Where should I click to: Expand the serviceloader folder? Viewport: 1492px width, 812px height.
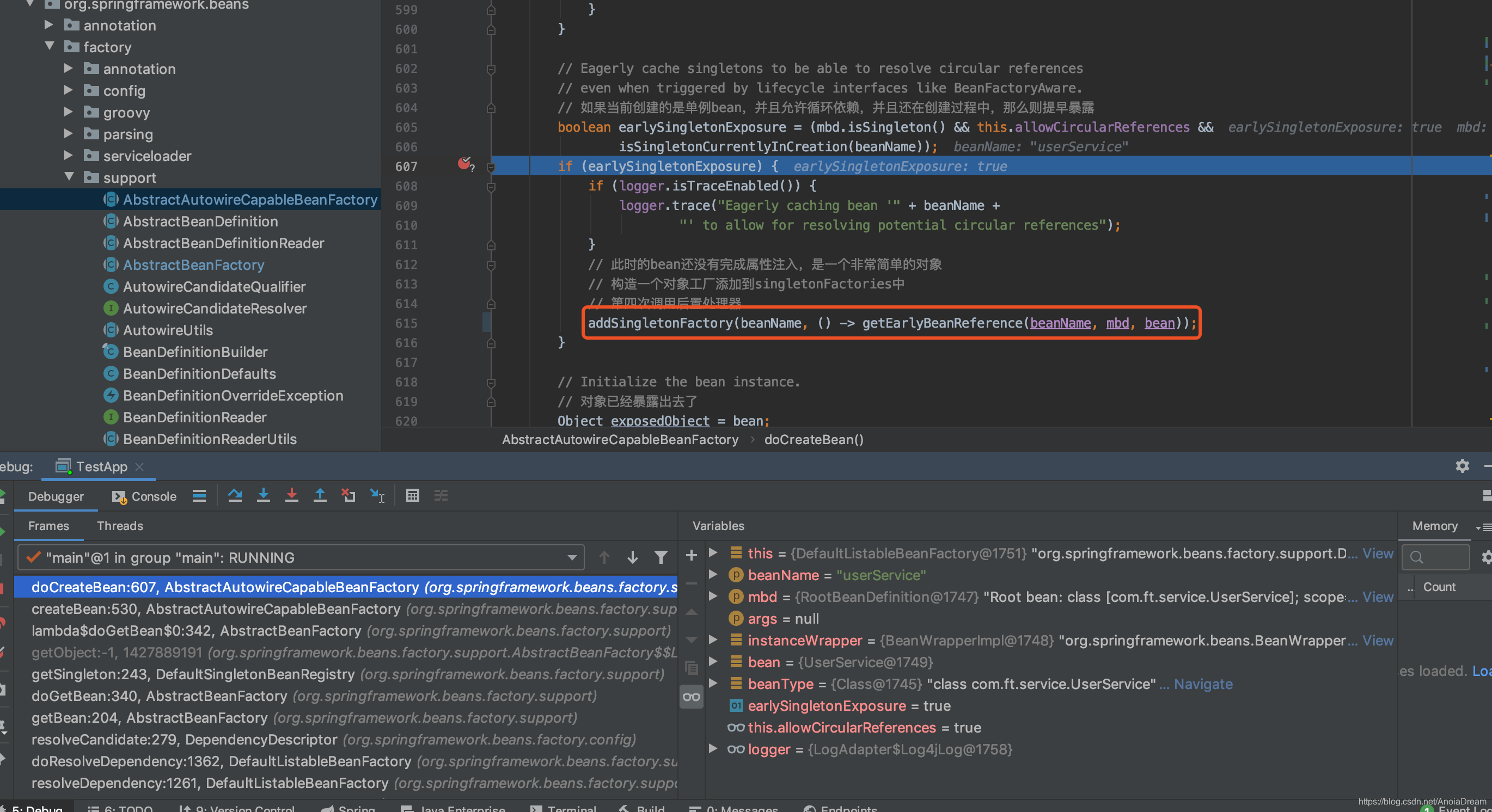69,155
